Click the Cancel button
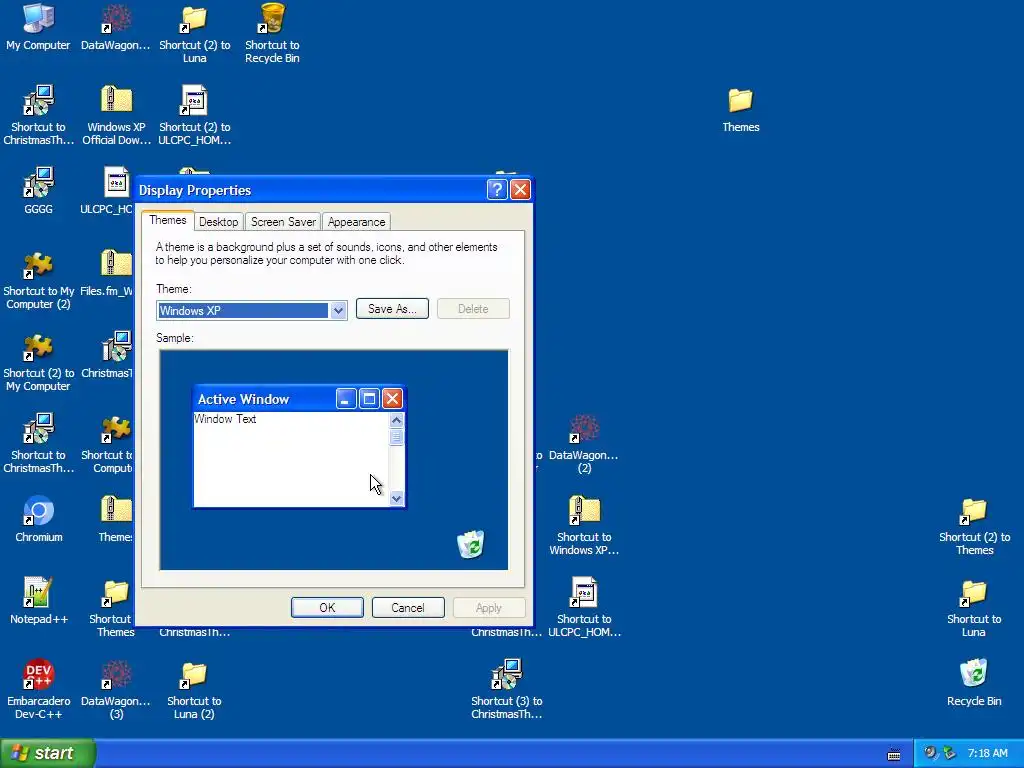 click(x=408, y=607)
